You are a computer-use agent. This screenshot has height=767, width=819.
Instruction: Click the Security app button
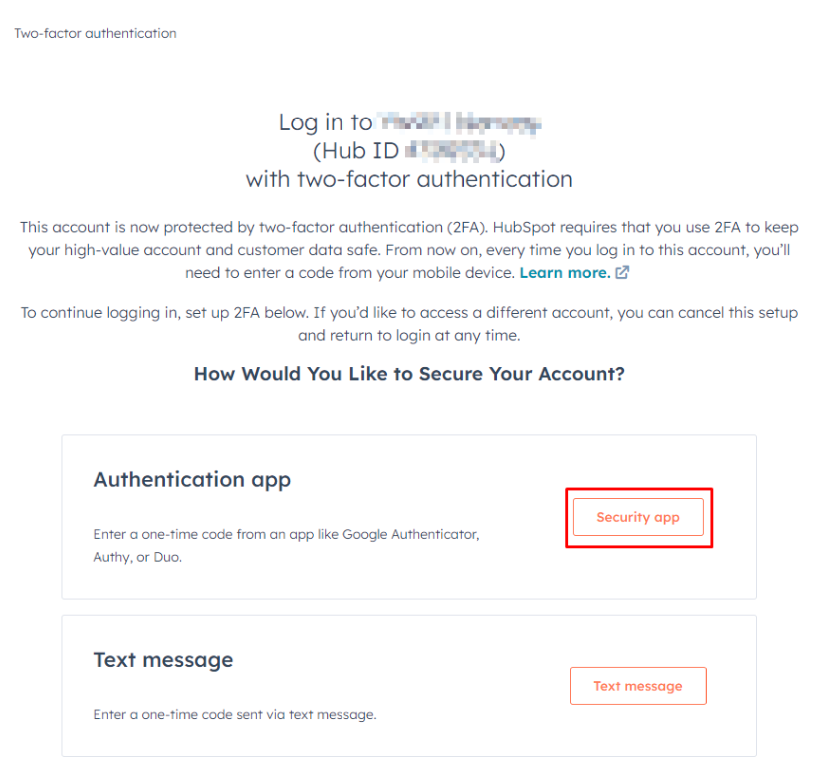pos(638,517)
